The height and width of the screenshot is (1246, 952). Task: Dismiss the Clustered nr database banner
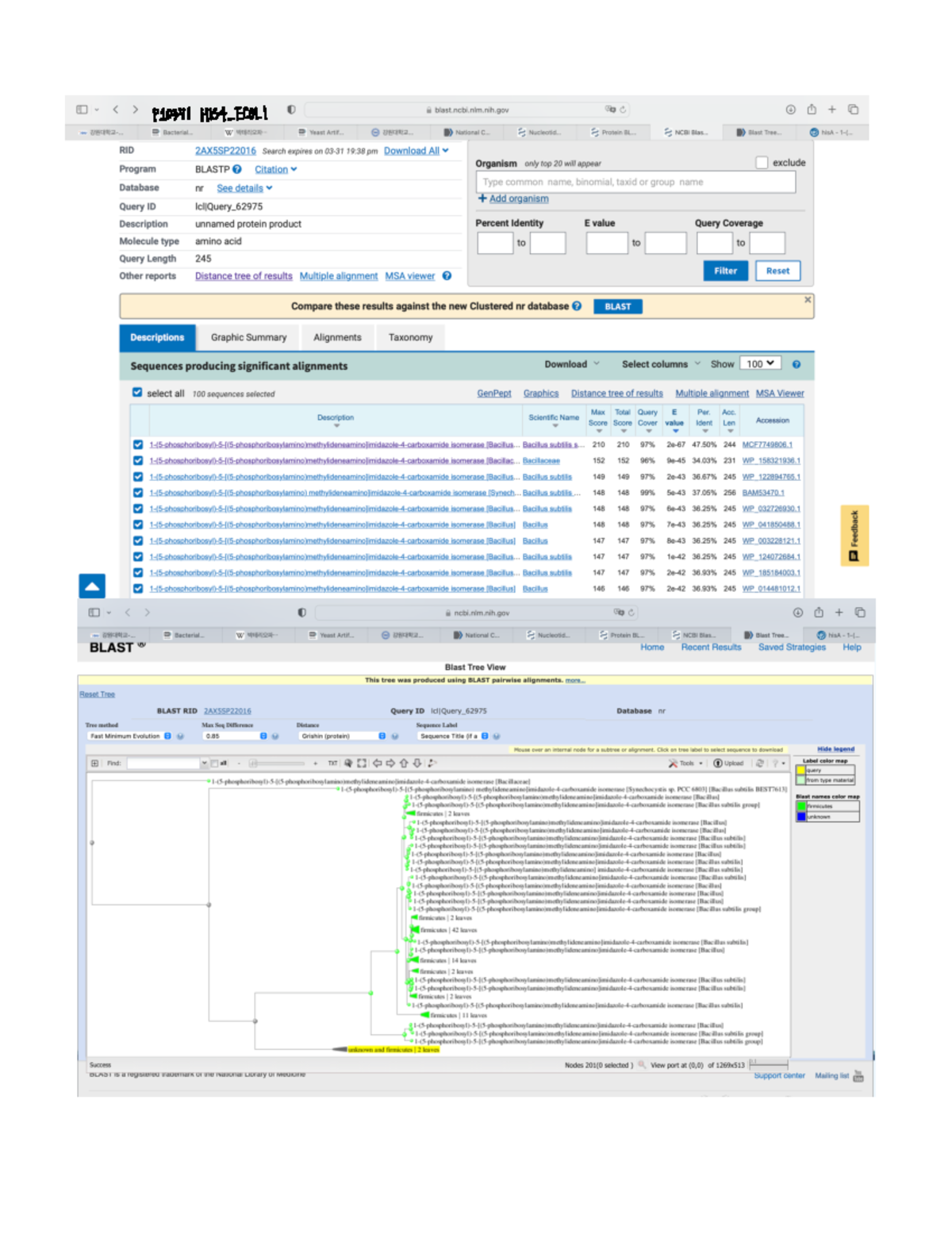pyautogui.click(x=808, y=300)
